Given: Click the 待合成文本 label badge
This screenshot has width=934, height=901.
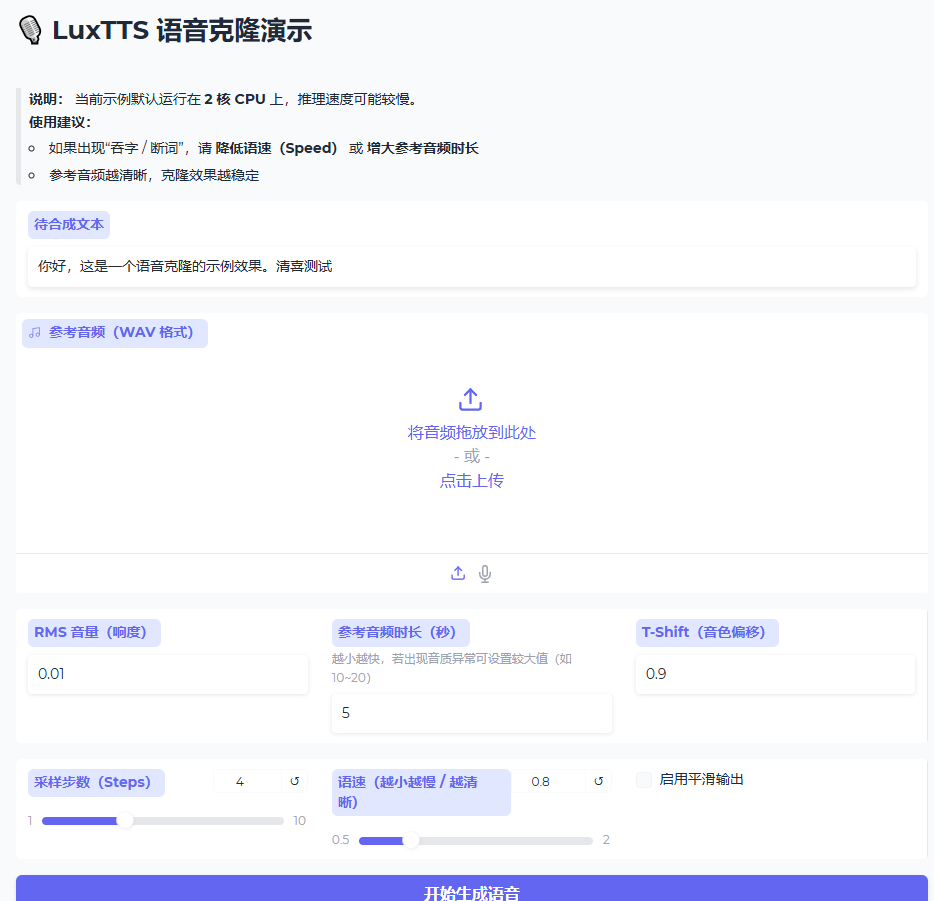Looking at the screenshot, I should coord(68,224).
